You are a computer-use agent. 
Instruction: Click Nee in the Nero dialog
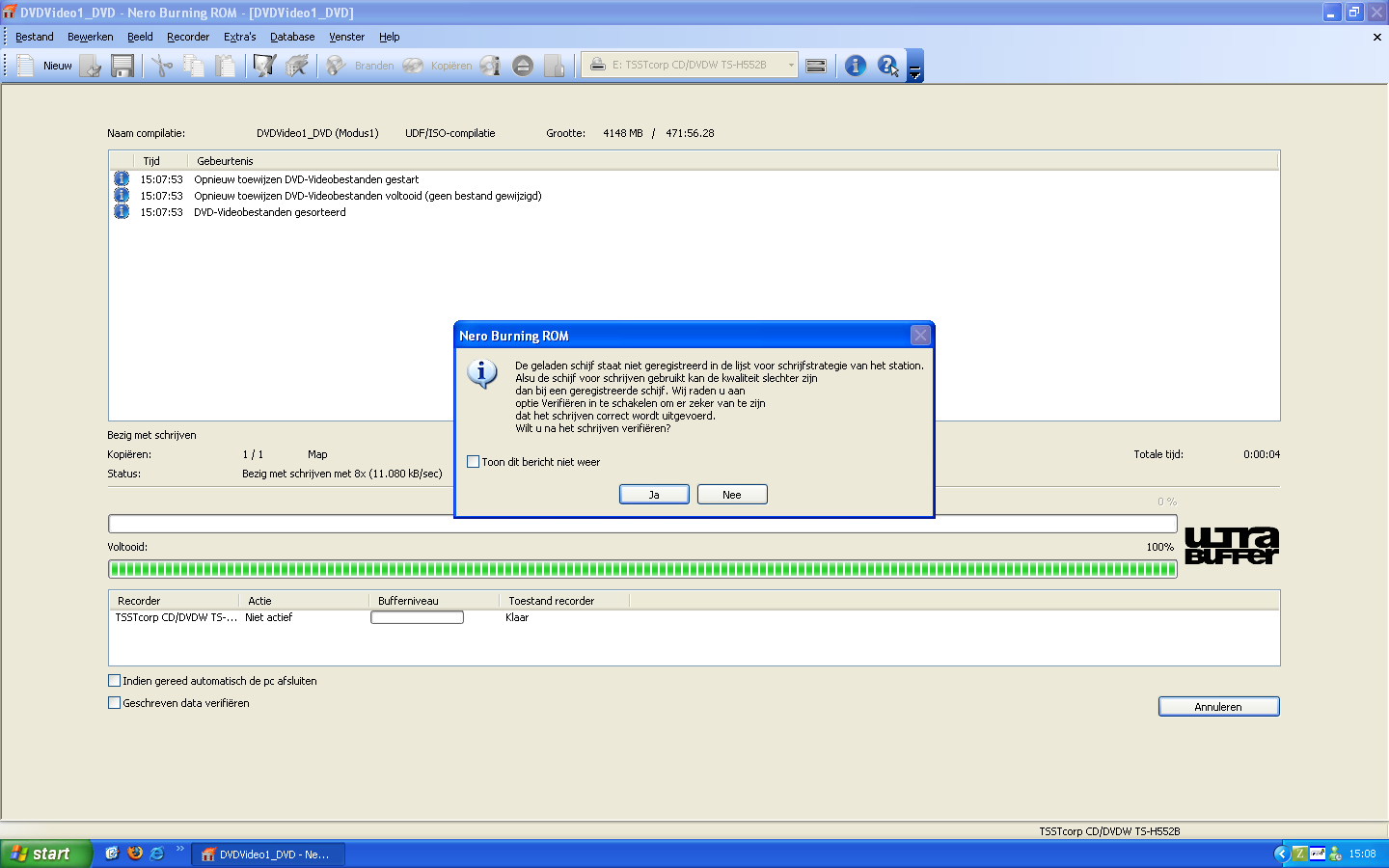[732, 495]
